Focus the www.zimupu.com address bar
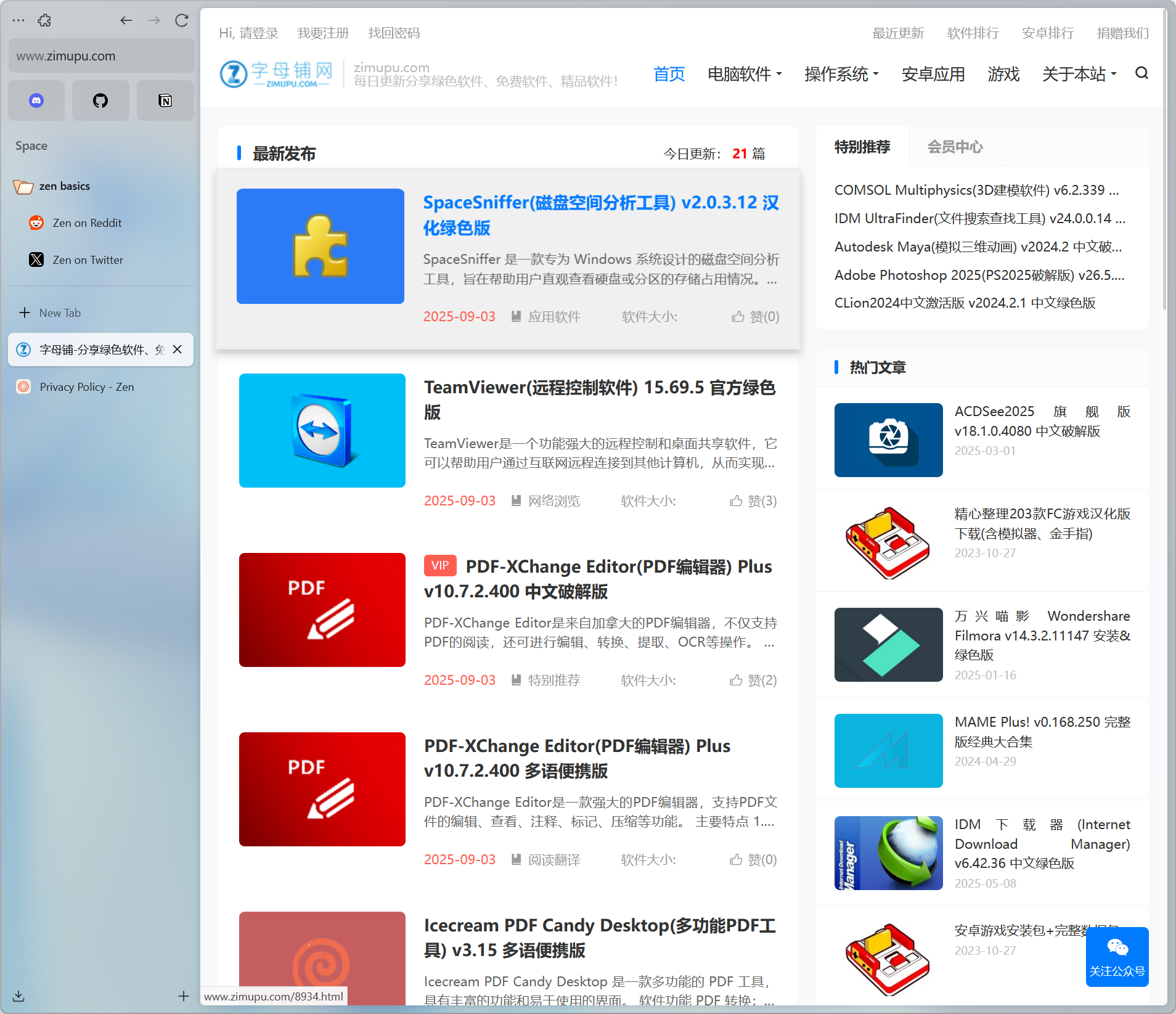This screenshot has height=1014, width=1176. pyautogui.click(x=100, y=55)
